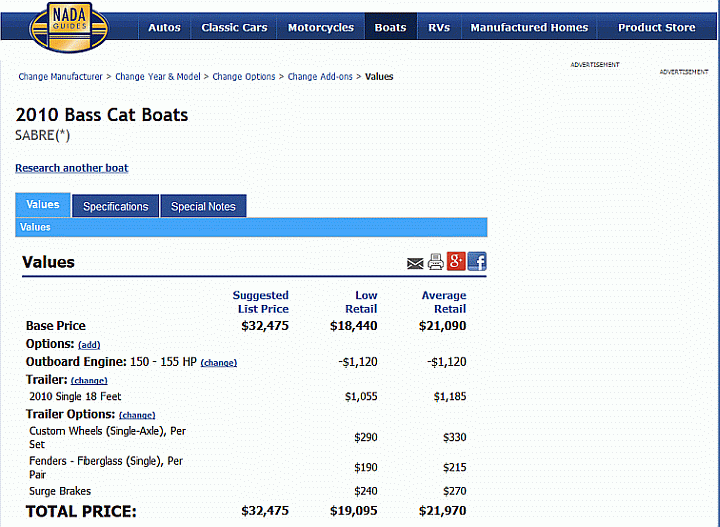The width and height of the screenshot is (720, 527).
Task: Click the 2010 Single 18 Feet trailer row
Action: [x=75, y=397]
